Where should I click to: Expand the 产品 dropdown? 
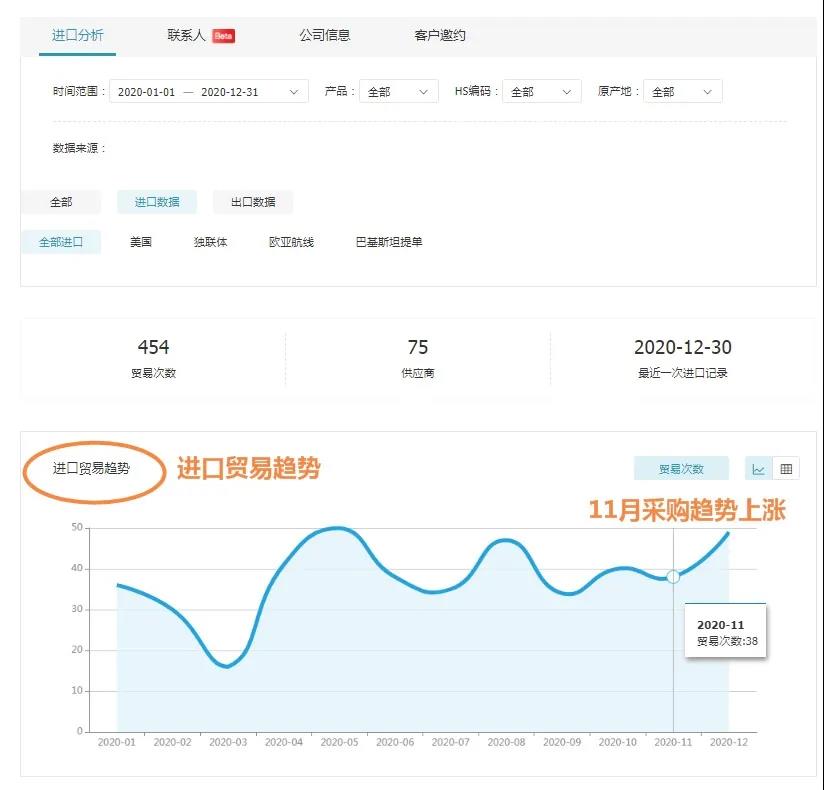(x=398, y=91)
